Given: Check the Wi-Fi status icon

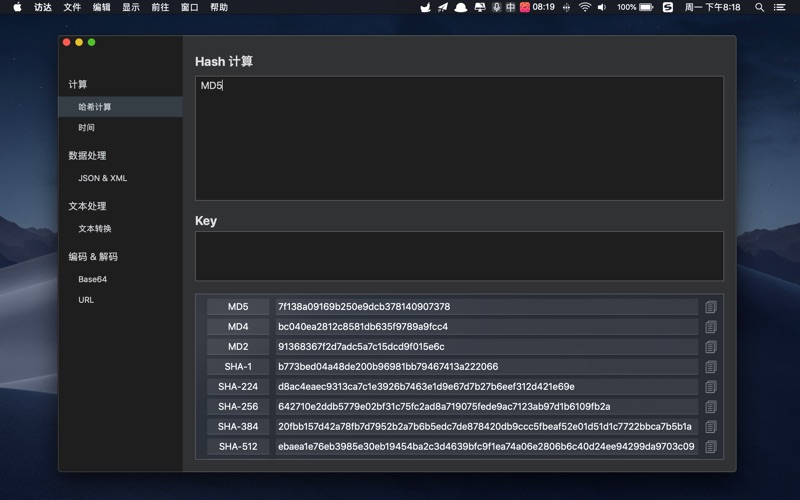Looking at the screenshot, I should 585,7.
